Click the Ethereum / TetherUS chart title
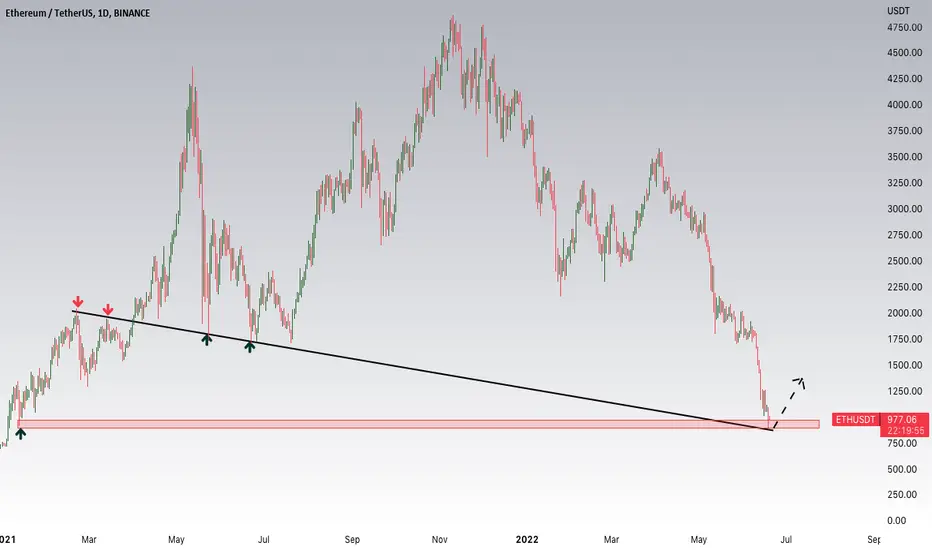 77,12
